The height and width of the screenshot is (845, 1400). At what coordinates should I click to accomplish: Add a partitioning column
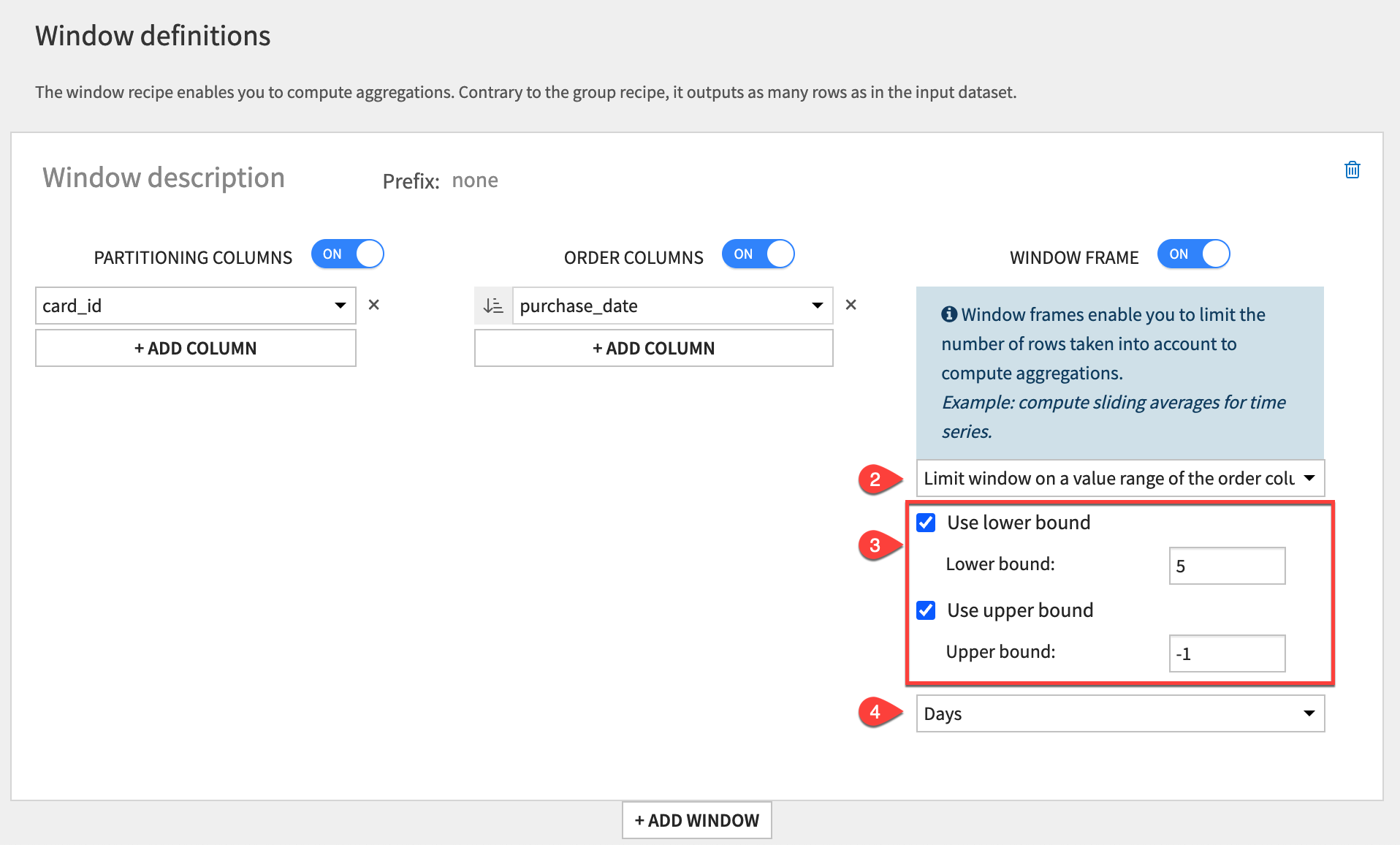click(x=195, y=348)
